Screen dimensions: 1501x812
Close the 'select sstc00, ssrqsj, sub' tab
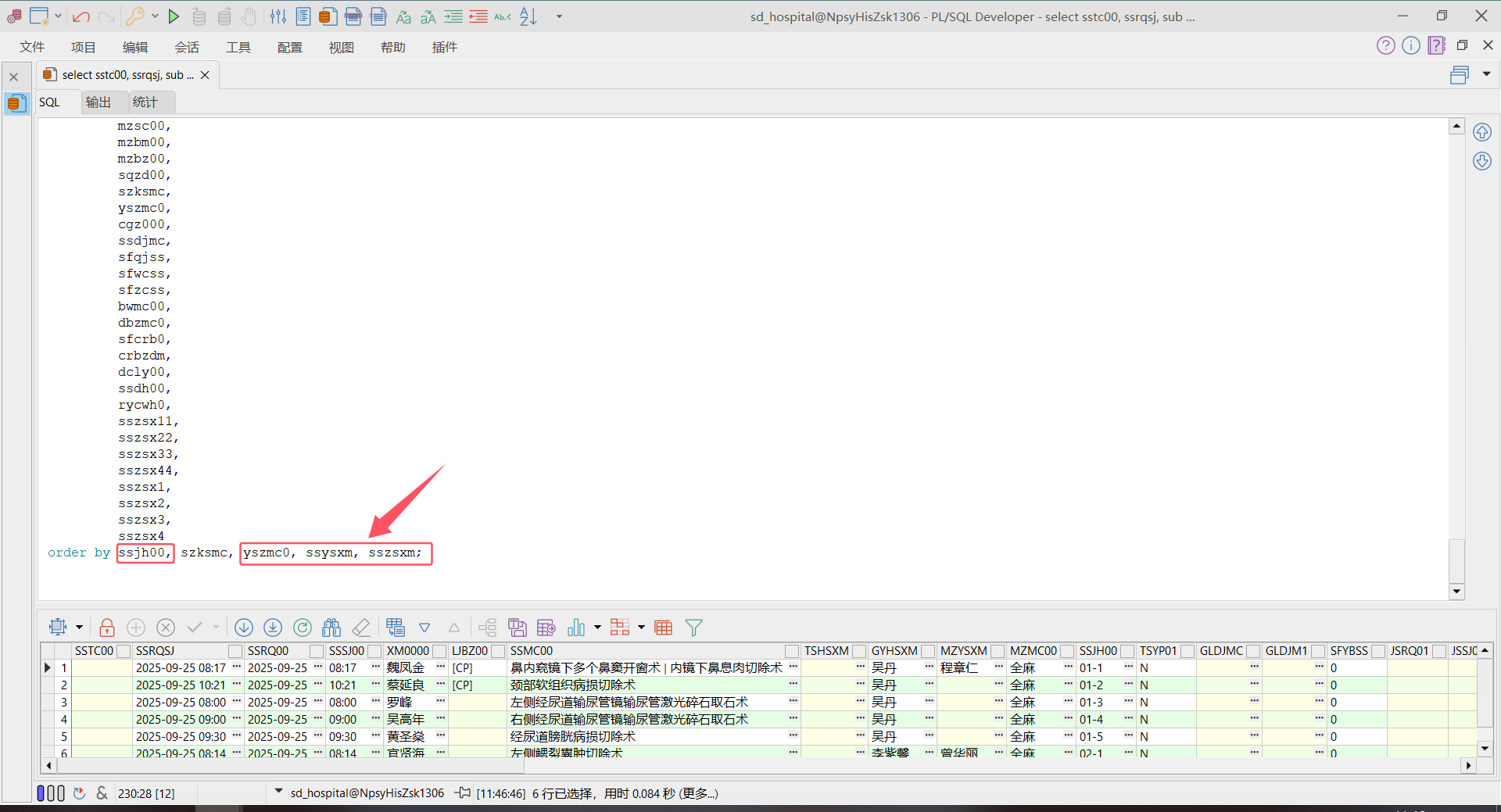click(x=205, y=75)
